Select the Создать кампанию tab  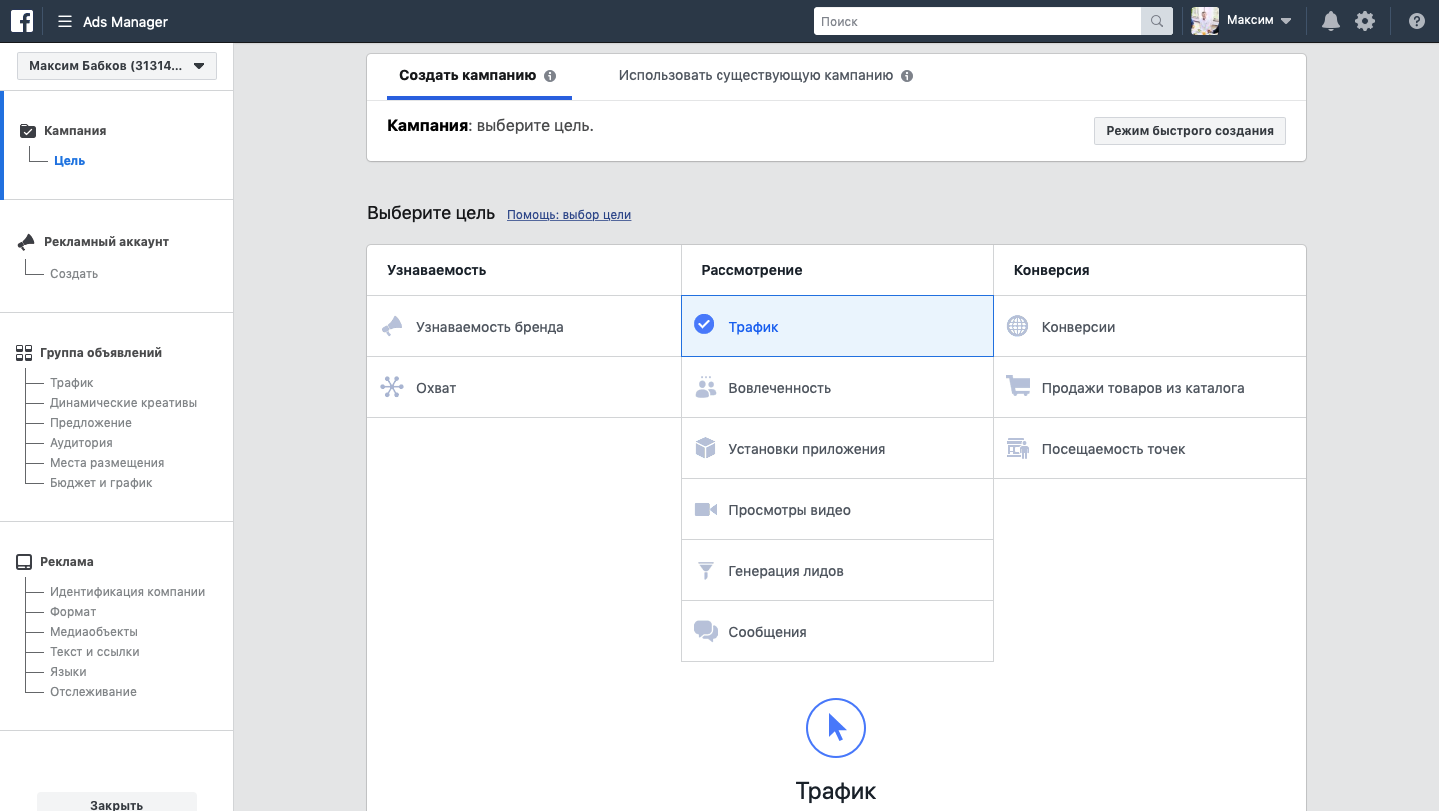(467, 76)
